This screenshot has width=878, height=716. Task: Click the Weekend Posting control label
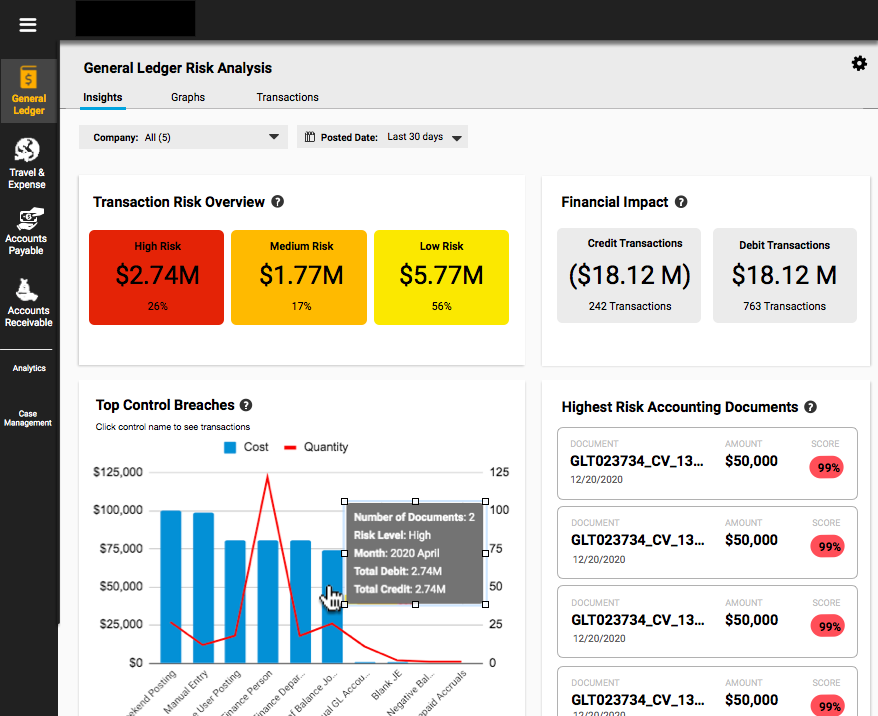[151, 693]
